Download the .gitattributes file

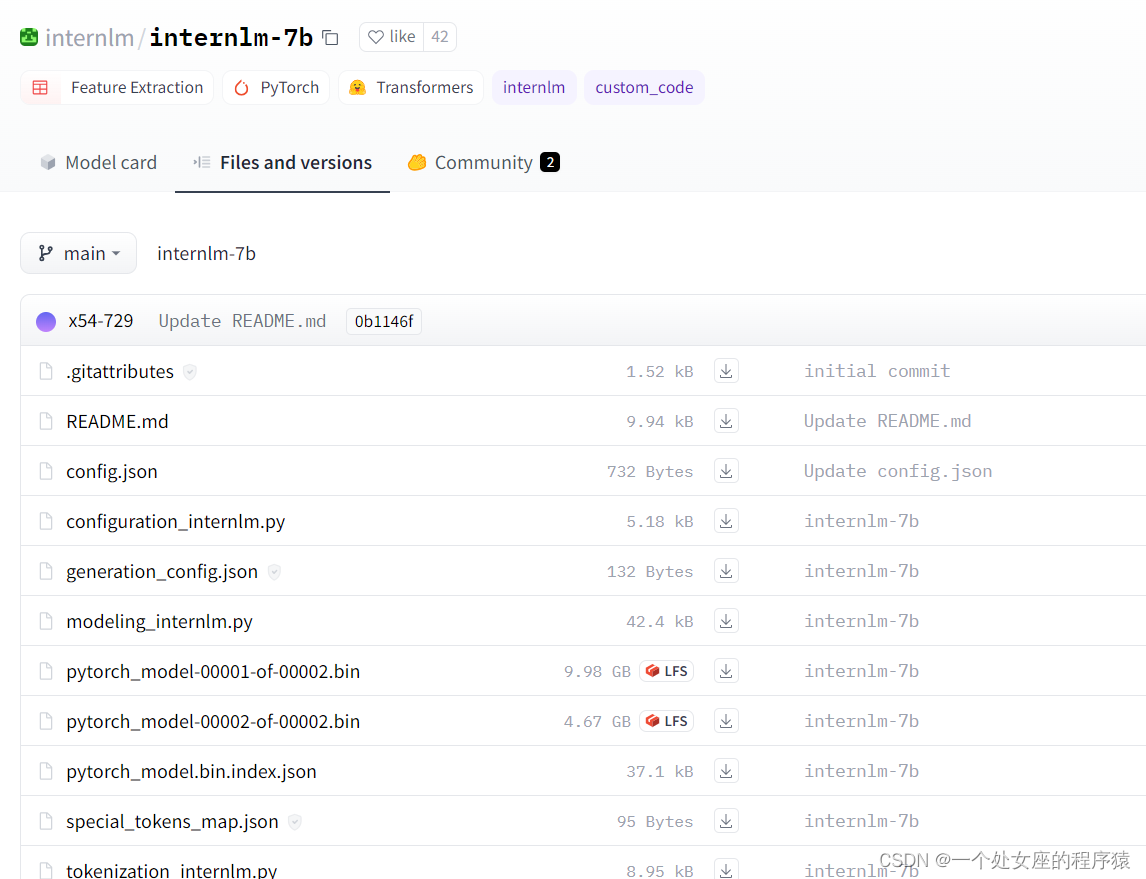point(726,371)
